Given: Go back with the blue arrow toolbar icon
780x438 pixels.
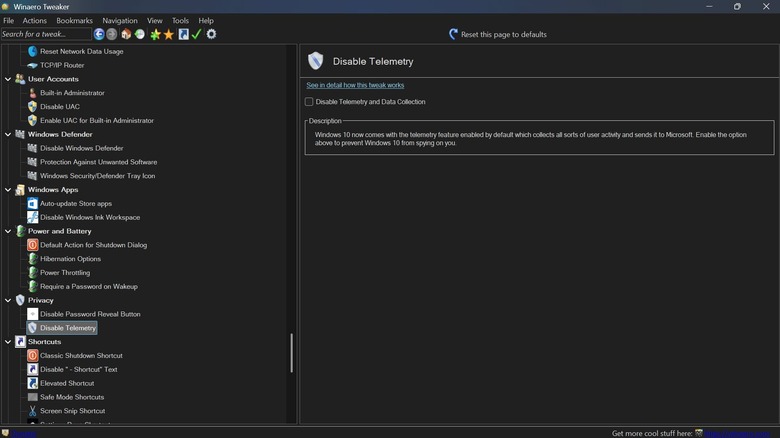Looking at the screenshot, I should (x=99, y=34).
